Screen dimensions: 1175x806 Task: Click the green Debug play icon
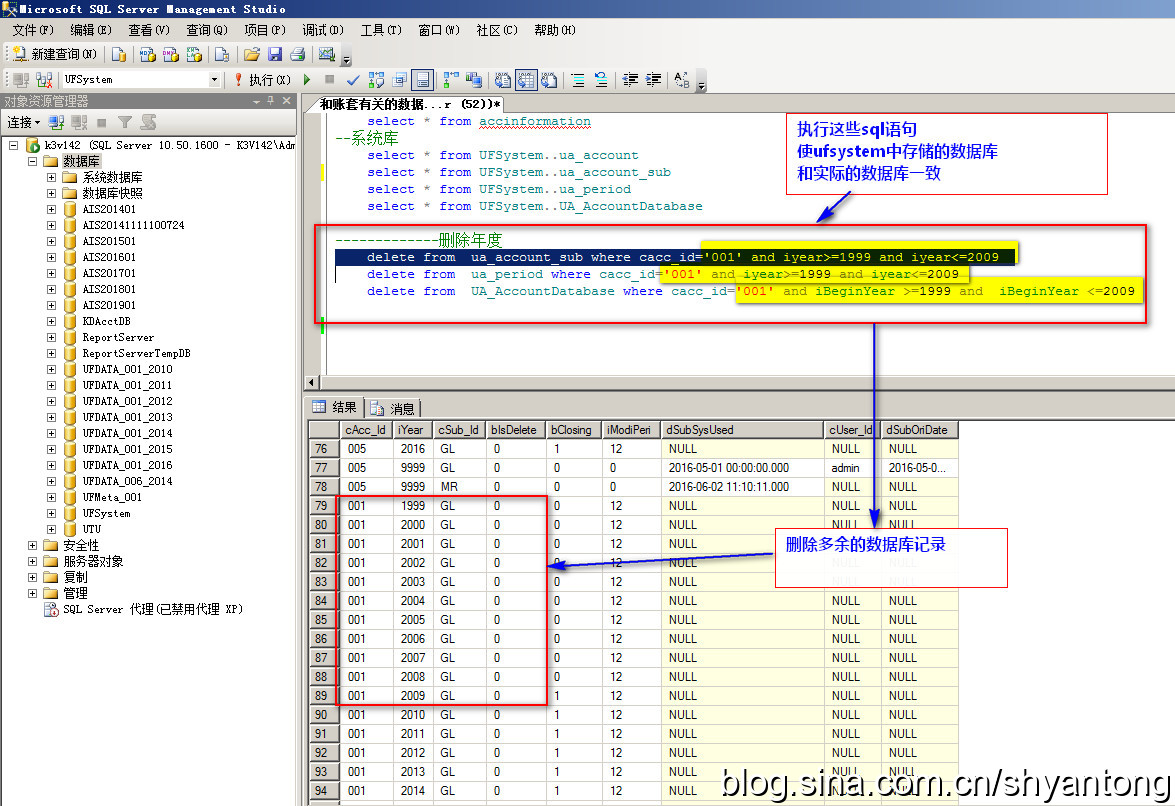[306, 79]
